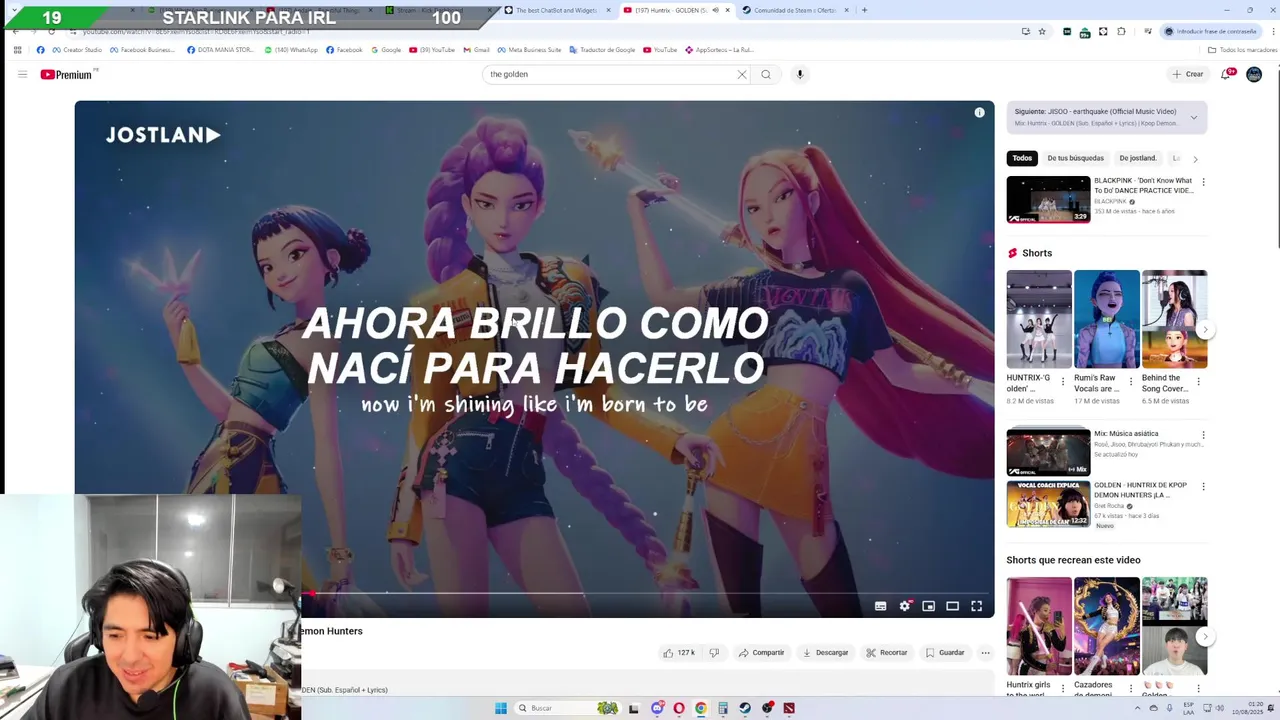The image size is (1280, 720).
Task: Clear the search box with the X
Action: [x=742, y=74]
